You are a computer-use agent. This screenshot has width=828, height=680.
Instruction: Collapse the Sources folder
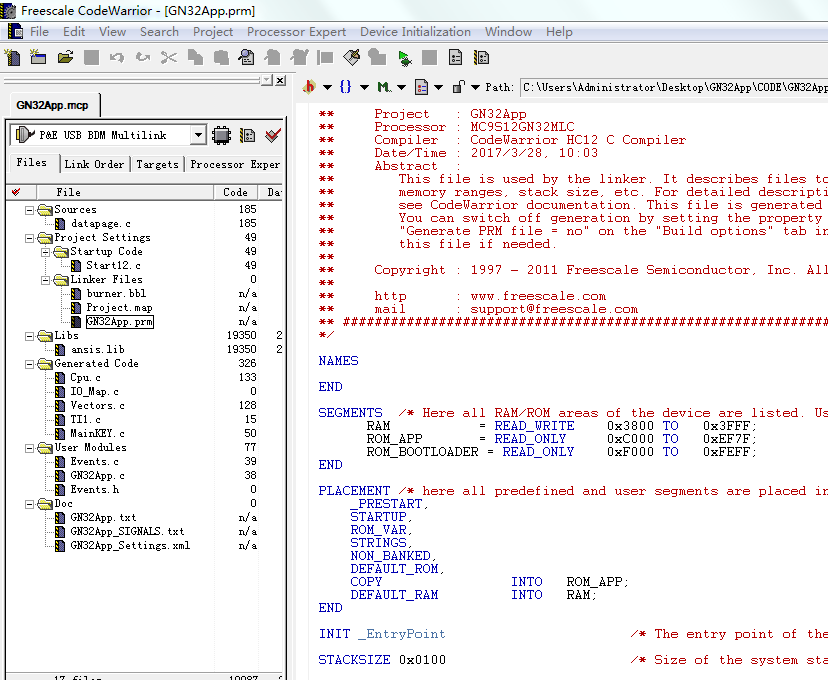click(30, 210)
